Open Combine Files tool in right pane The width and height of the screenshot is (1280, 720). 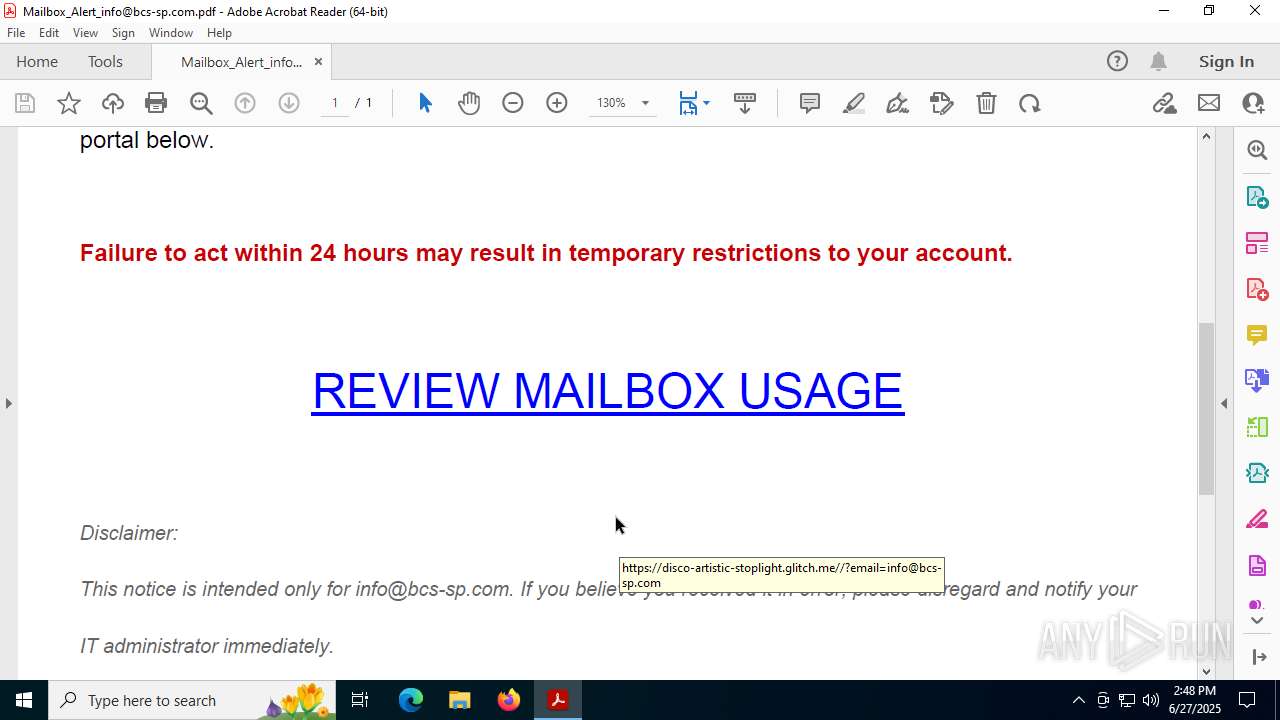[x=1257, y=381]
